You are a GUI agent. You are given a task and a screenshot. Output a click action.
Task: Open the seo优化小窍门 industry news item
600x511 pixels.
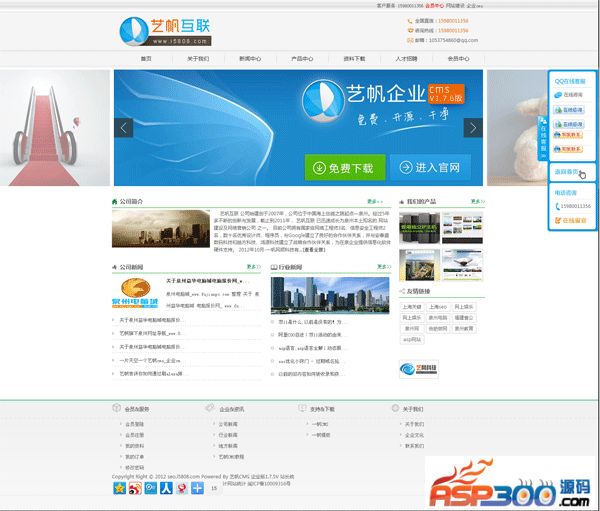[309, 361]
